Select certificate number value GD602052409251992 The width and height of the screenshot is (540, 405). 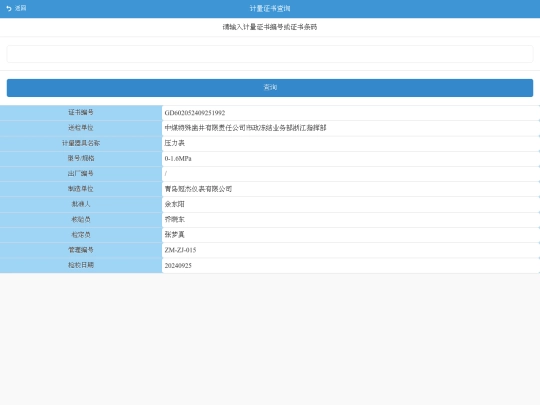point(195,113)
